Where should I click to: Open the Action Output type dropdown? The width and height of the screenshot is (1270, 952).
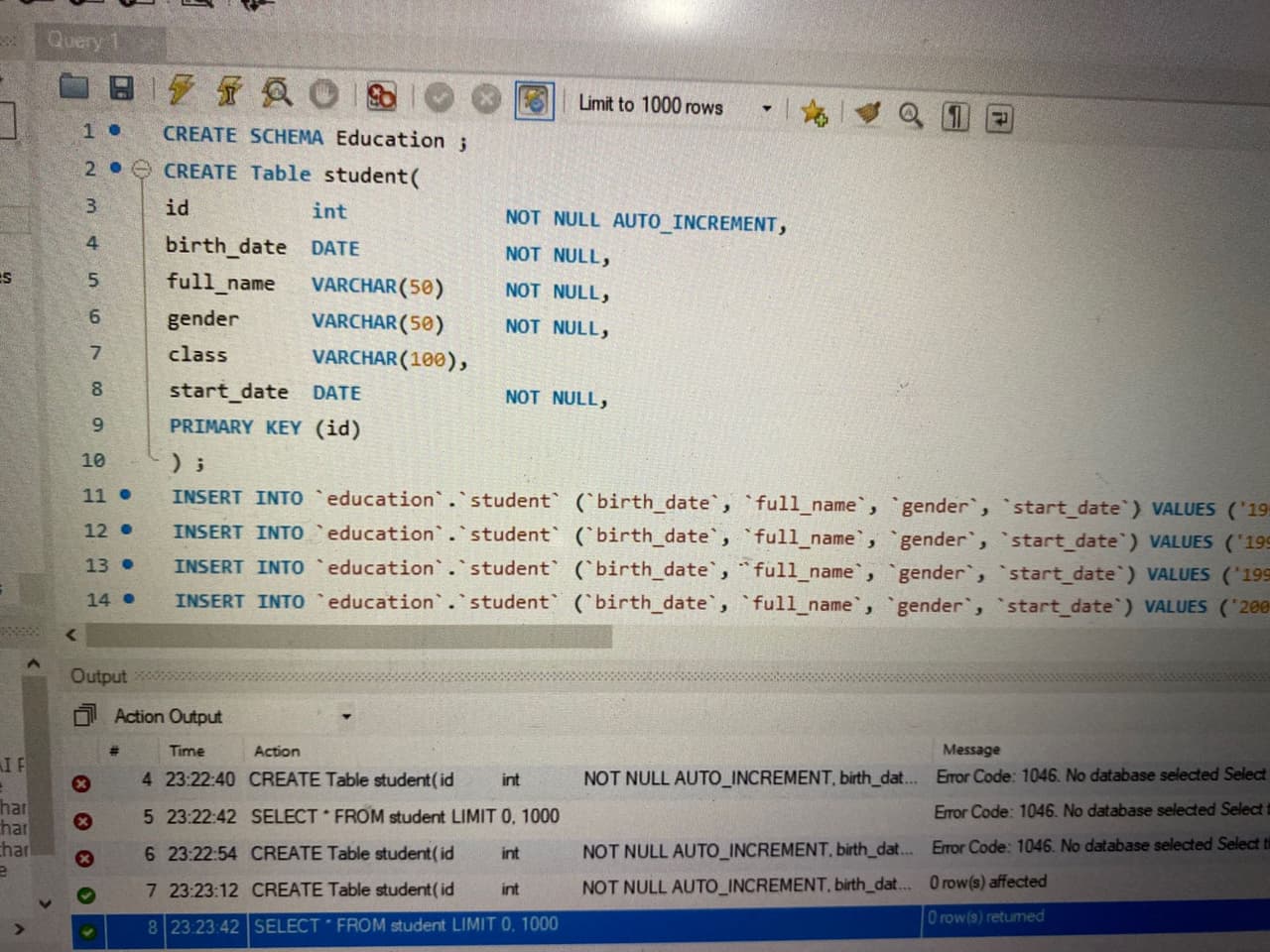347,716
